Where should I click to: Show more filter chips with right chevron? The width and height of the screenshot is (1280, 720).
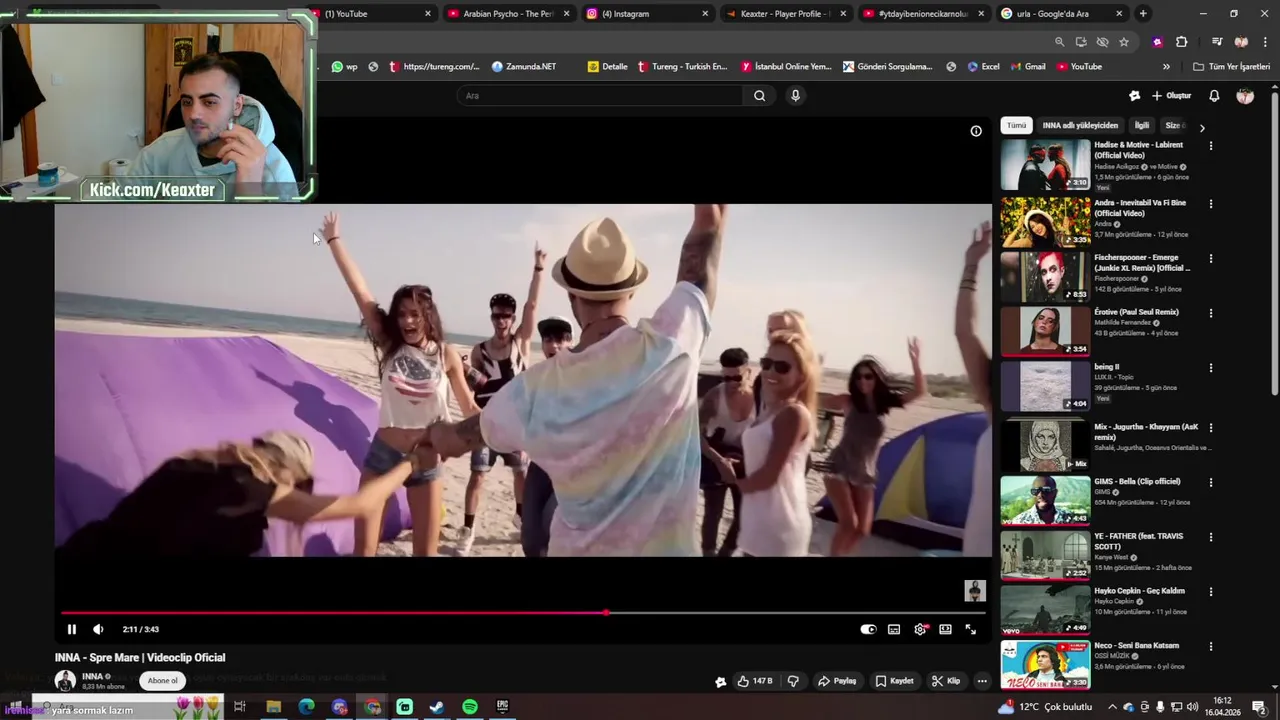(x=1202, y=127)
